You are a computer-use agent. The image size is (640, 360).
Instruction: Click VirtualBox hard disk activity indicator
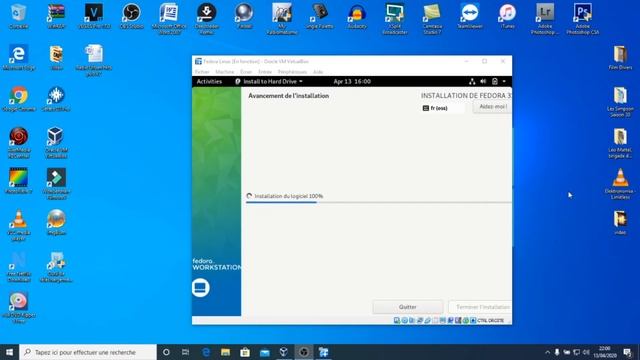click(397, 320)
